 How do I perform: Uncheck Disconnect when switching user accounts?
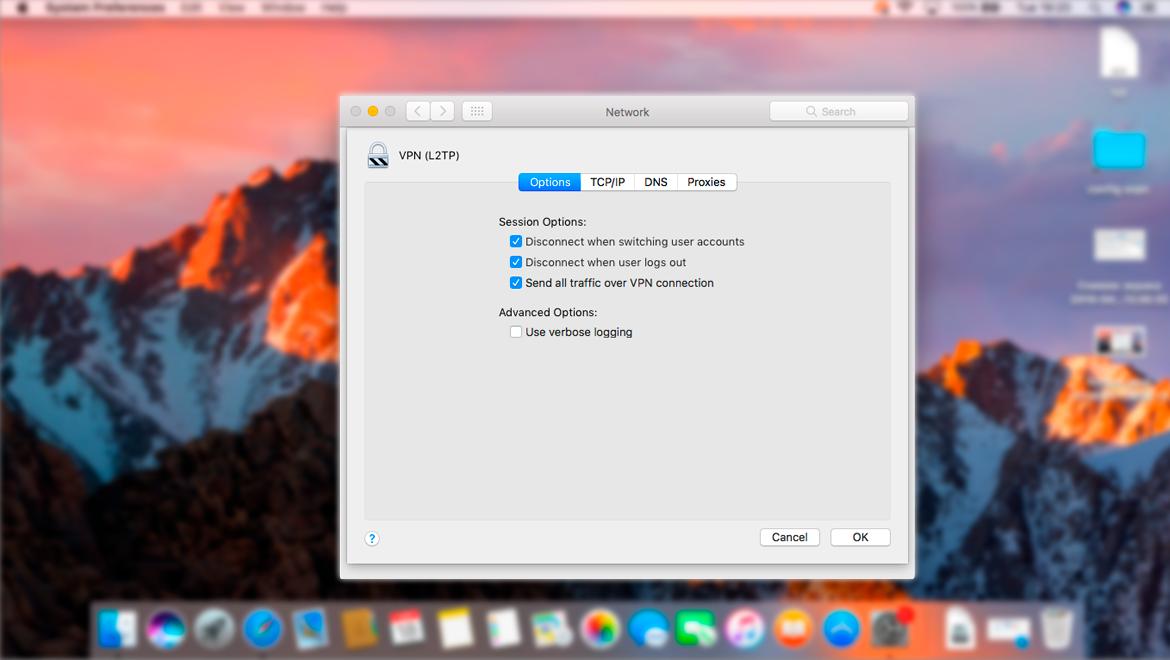pos(516,242)
